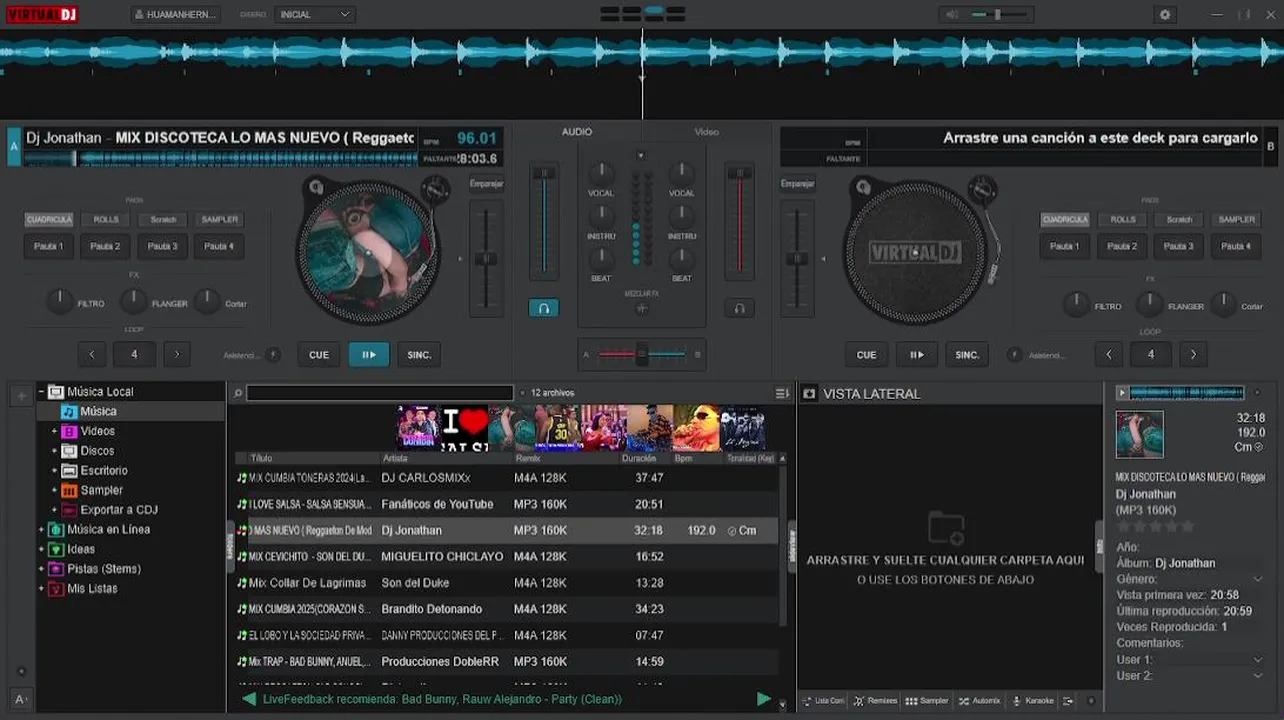Click SINC. on deck B
The image size is (1284, 720).
coord(967,354)
